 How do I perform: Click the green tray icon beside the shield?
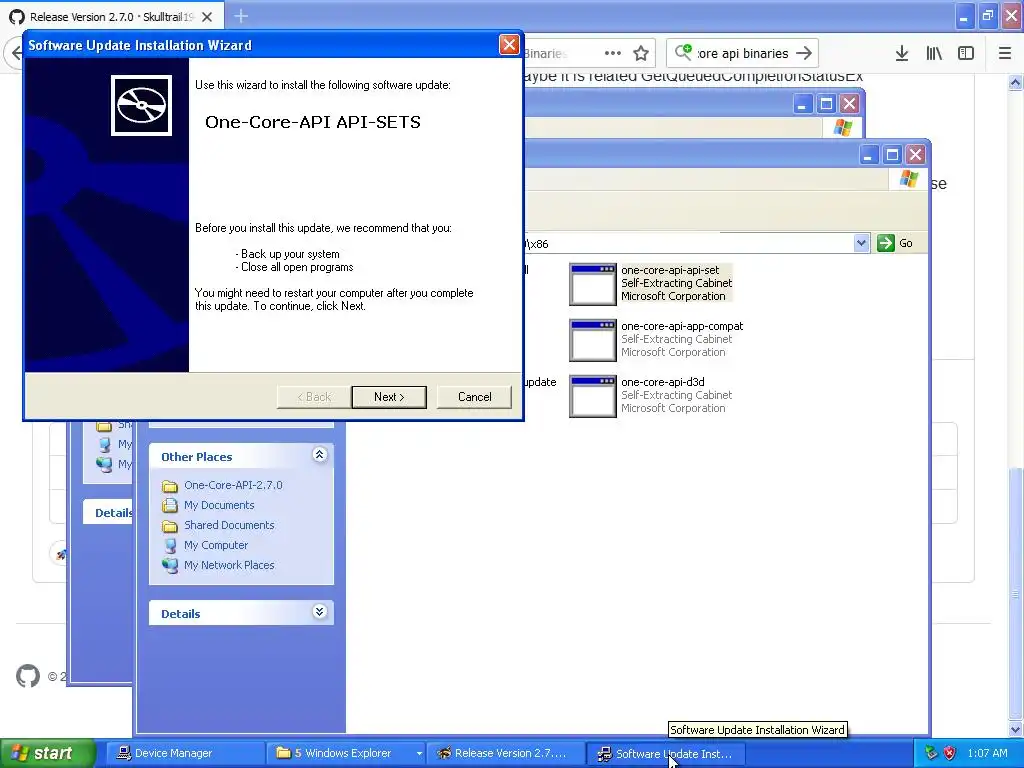tap(931, 753)
